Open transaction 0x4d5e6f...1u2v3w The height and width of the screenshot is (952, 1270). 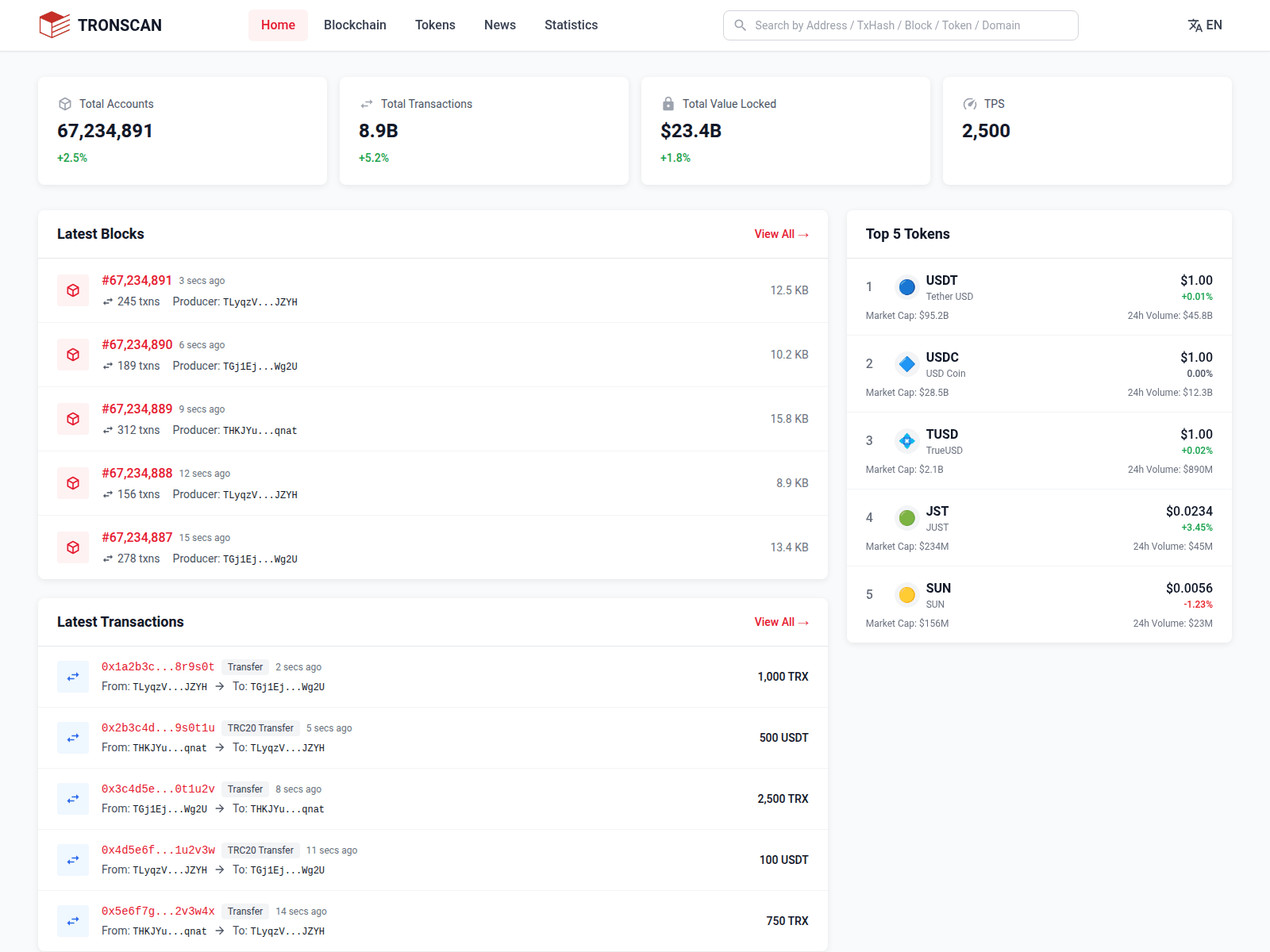click(x=158, y=850)
